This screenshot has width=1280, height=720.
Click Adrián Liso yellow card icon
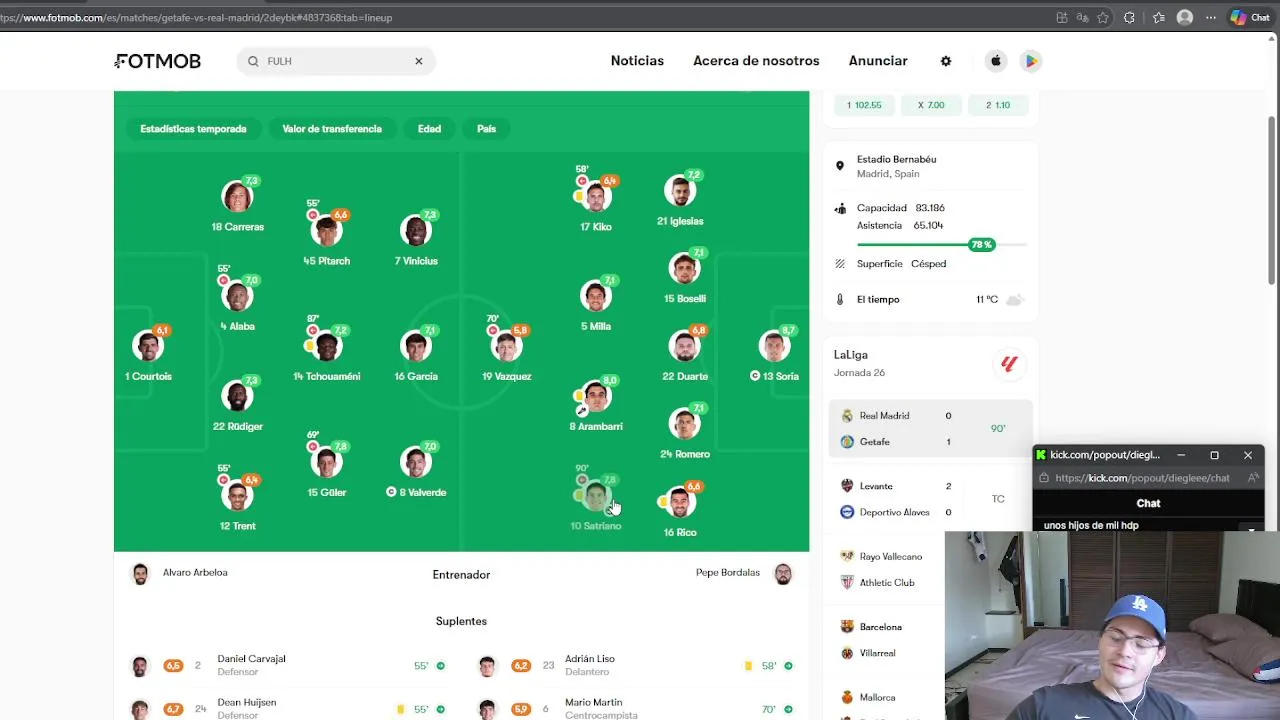tap(748, 666)
